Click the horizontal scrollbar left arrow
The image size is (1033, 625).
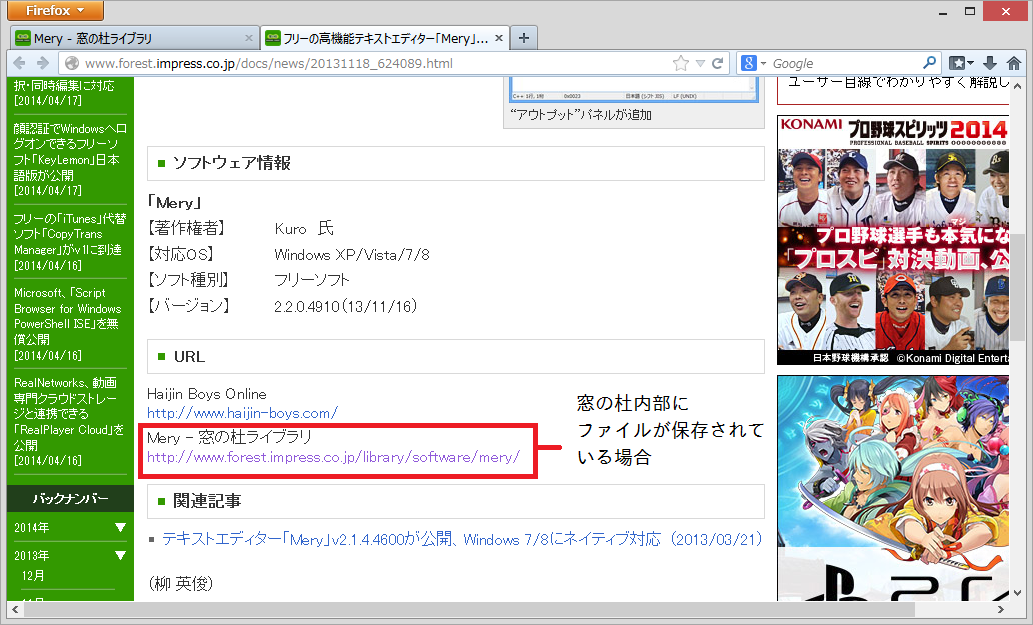tap(14, 609)
